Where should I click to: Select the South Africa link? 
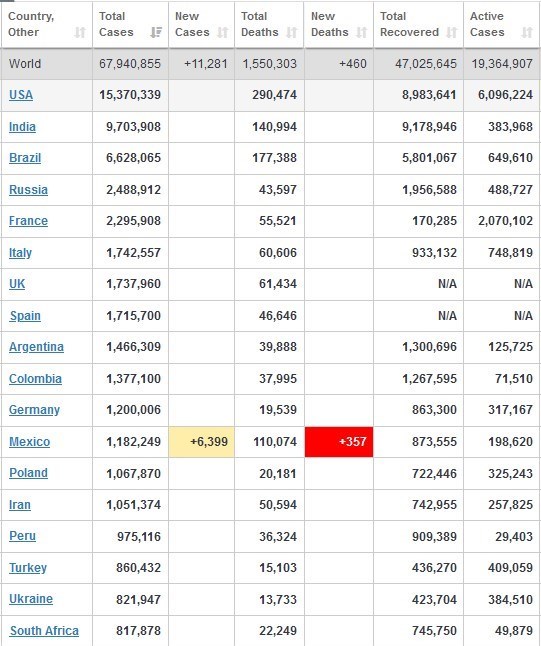click(x=44, y=631)
